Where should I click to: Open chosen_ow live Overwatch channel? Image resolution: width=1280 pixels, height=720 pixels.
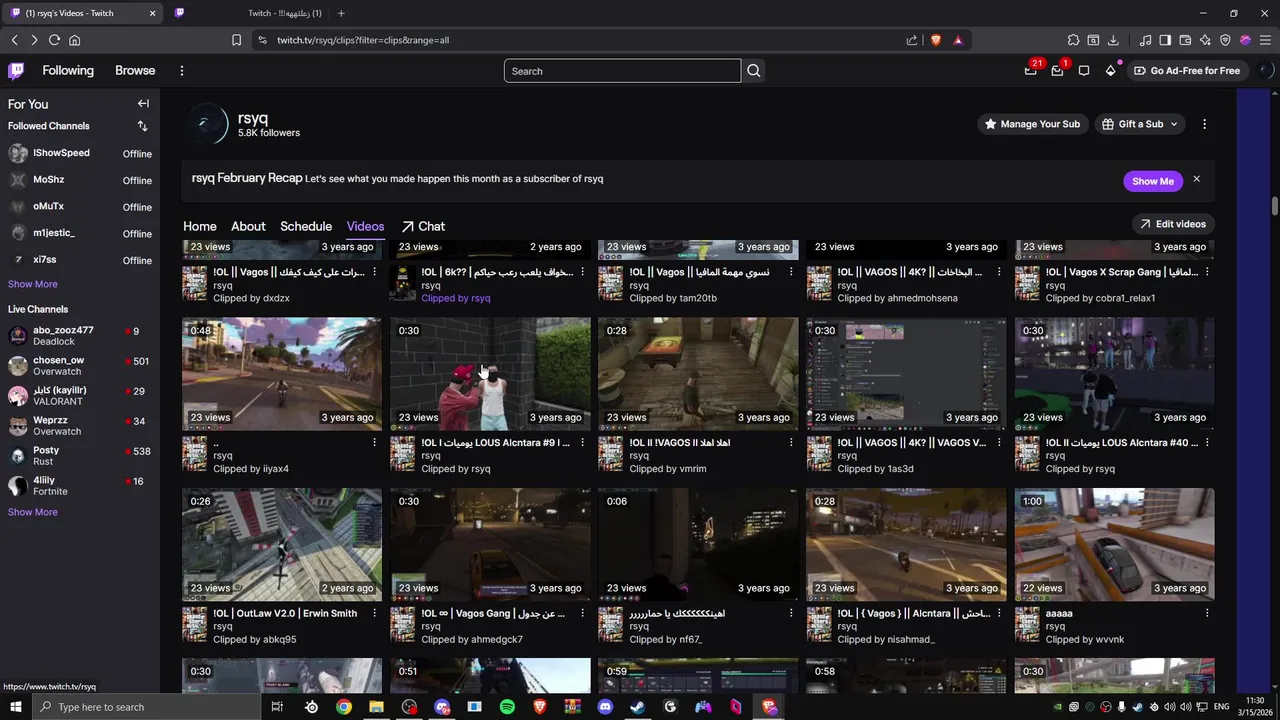click(x=80, y=366)
